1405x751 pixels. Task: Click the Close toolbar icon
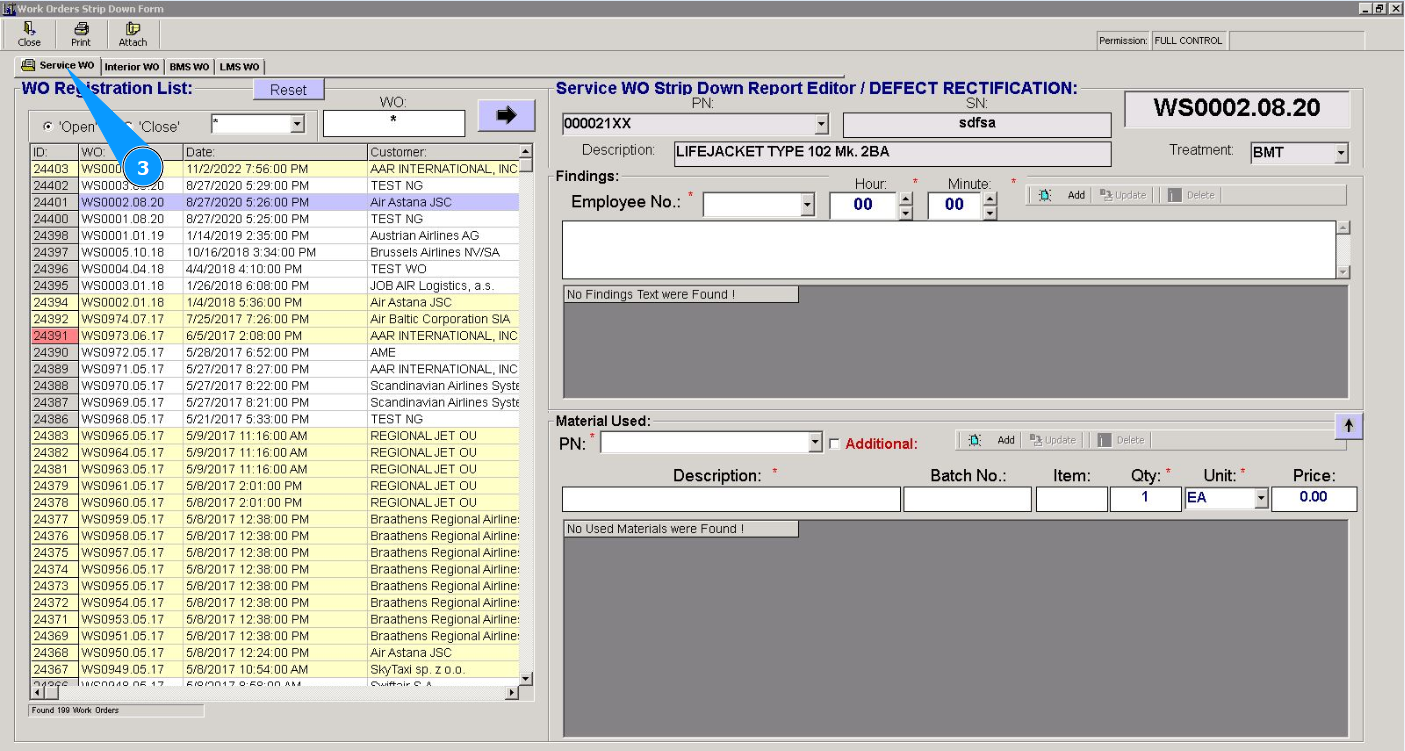(x=29, y=34)
